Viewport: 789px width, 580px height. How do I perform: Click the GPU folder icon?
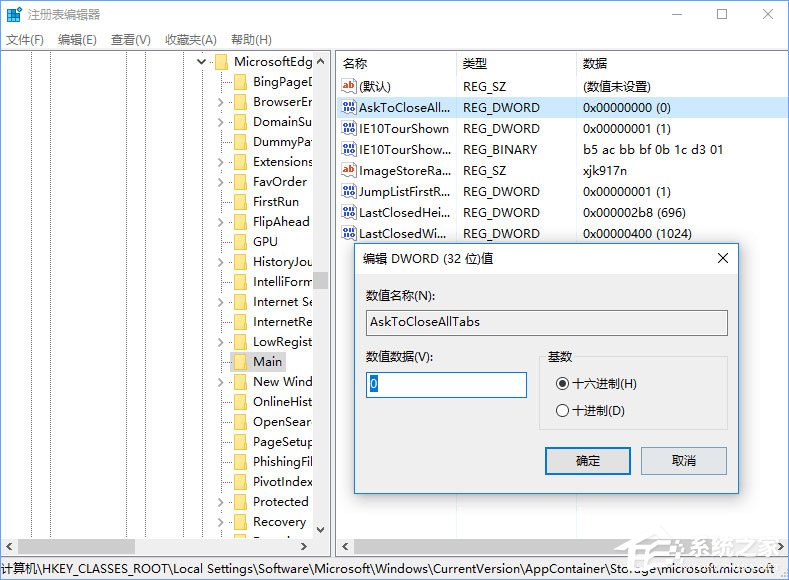pyautogui.click(x=241, y=242)
